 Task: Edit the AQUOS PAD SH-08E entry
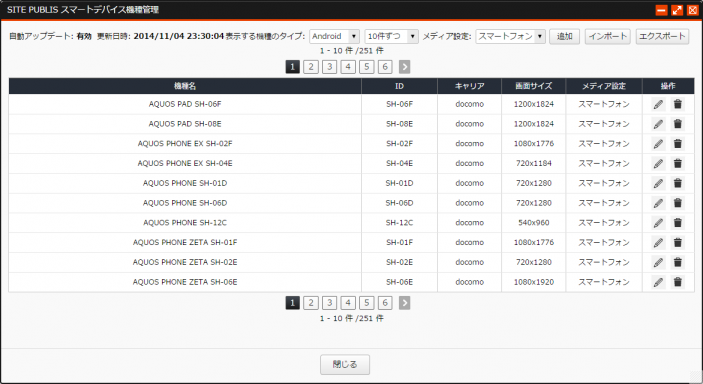point(658,124)
